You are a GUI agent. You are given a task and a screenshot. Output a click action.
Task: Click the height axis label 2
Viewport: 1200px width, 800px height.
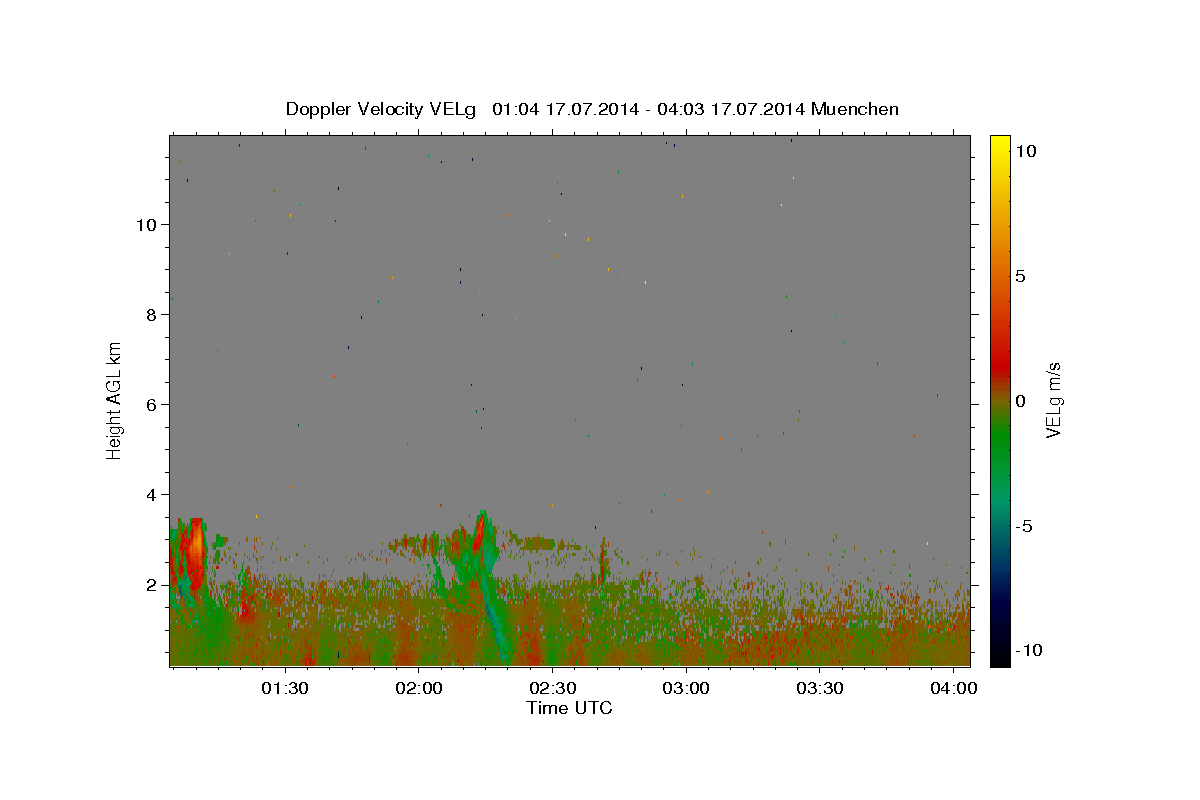click(x=152, y=584)
